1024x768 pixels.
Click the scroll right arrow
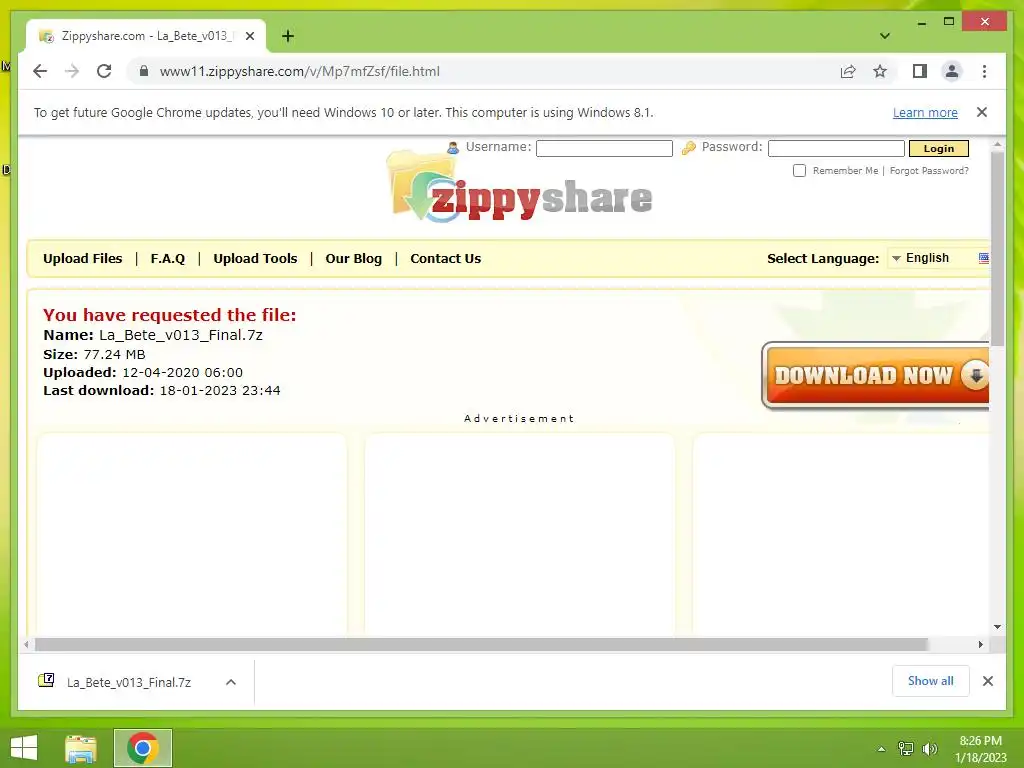coord(980,645)
